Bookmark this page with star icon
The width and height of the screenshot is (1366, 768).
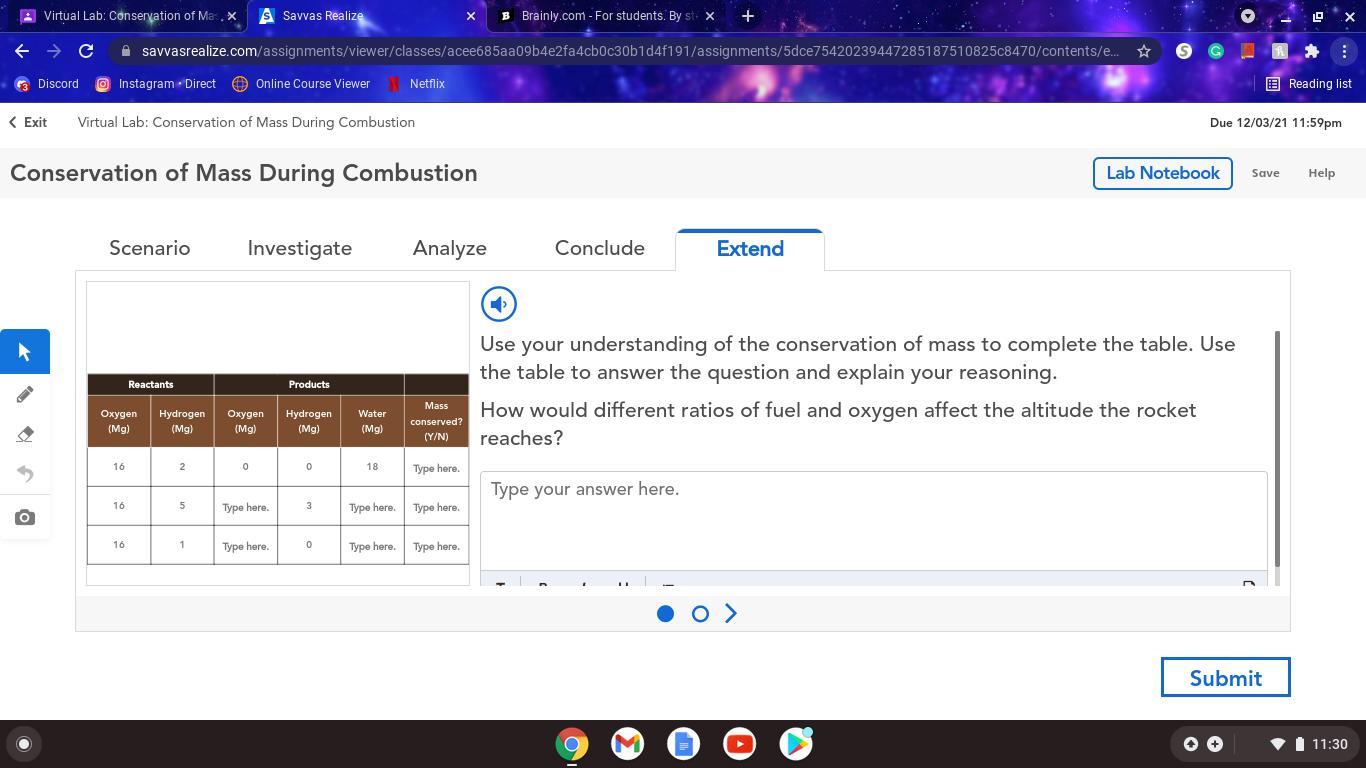[x=1144, y=51]
